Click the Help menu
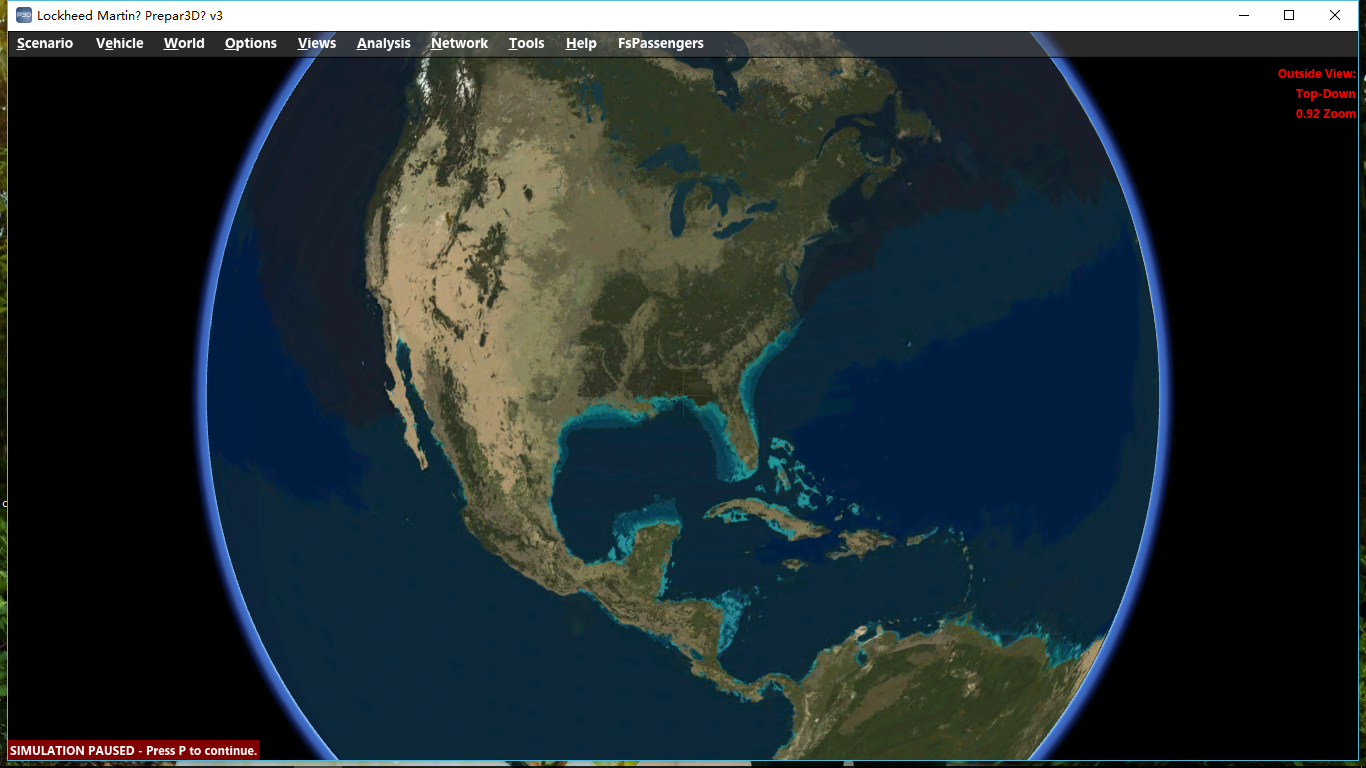Screen dimensions: 1366x768 (581, 43)
